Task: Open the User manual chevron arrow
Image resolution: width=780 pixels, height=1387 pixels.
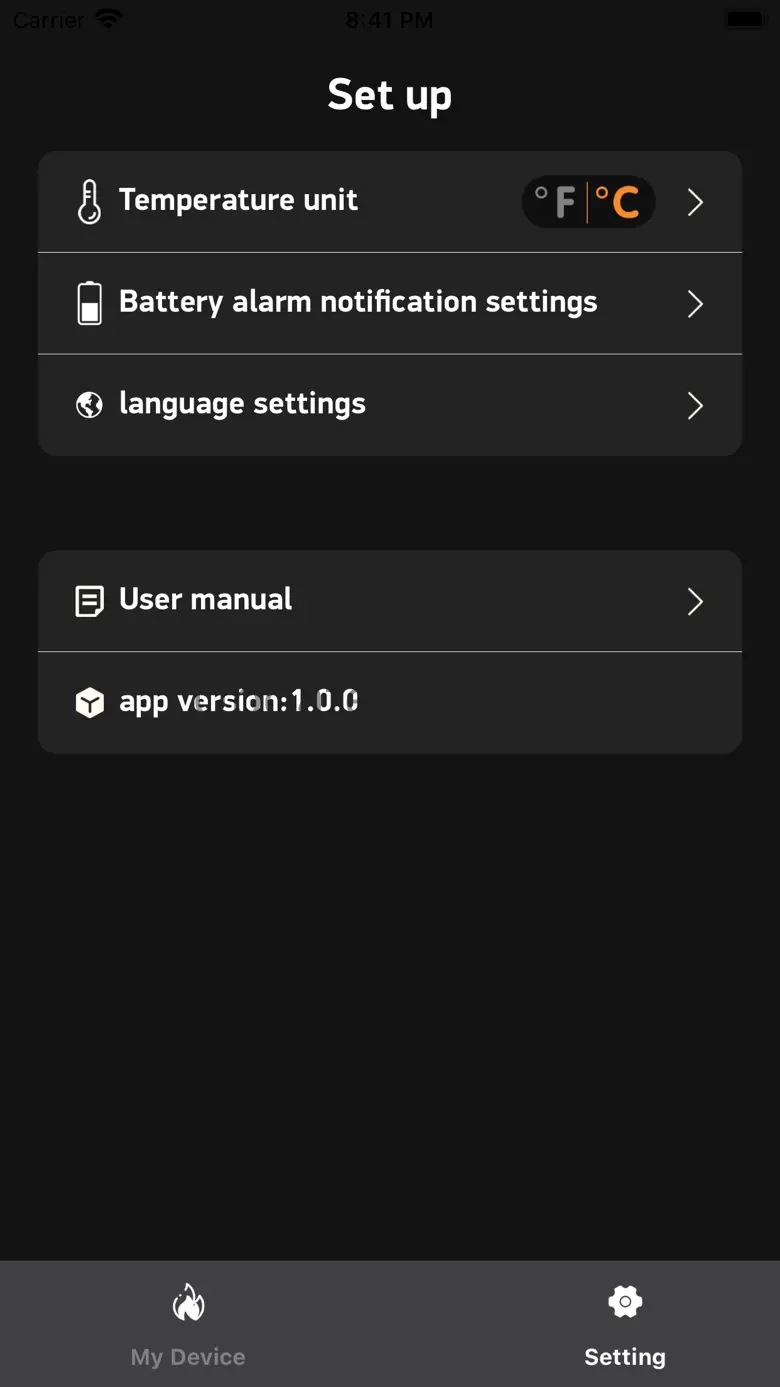Action: tap(695, 601)
